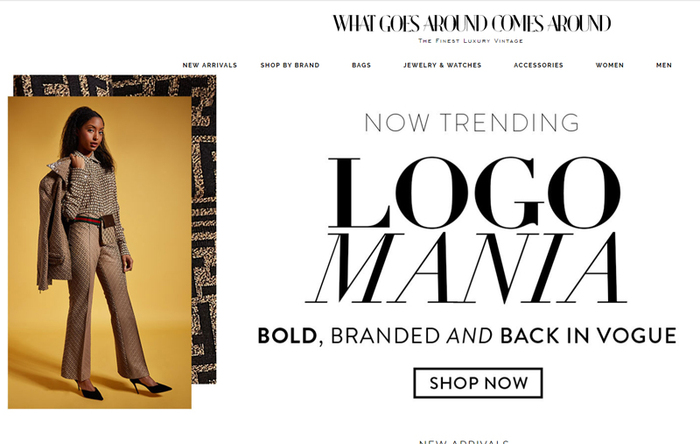Click the model photo on yellow background
The width and height of the screenshot is (700, 444).
[x=100, y=252]
